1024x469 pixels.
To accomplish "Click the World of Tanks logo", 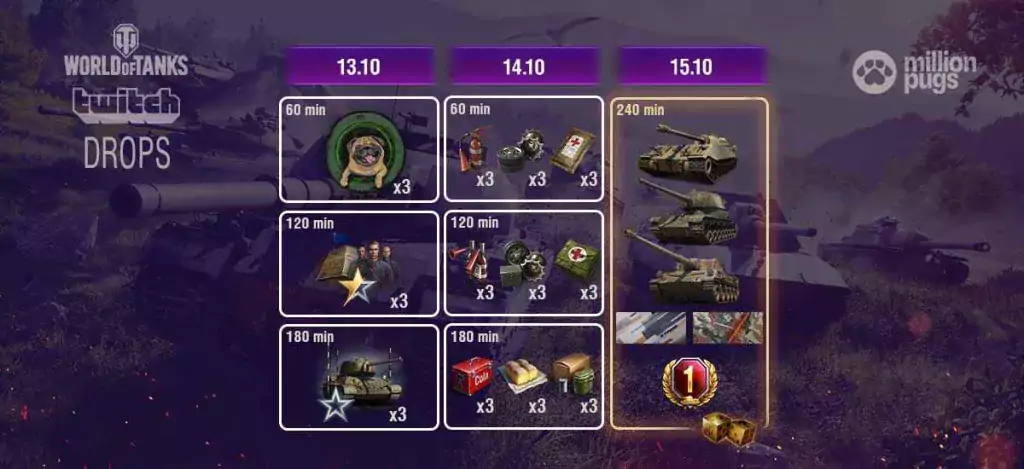I will [125, 50].
